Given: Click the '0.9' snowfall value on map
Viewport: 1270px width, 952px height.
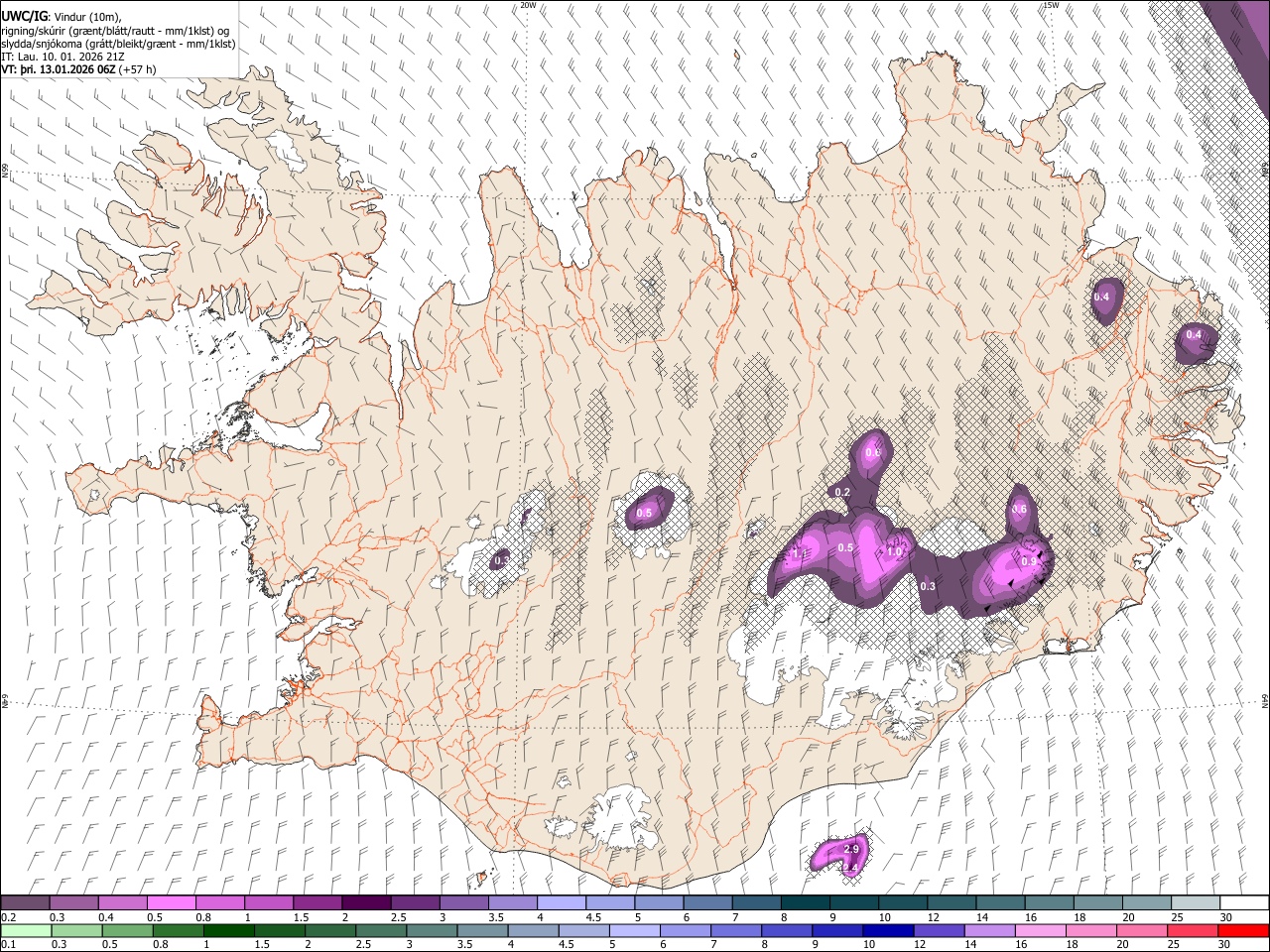Looking at the screenshot, I should tap(1029, 561).
